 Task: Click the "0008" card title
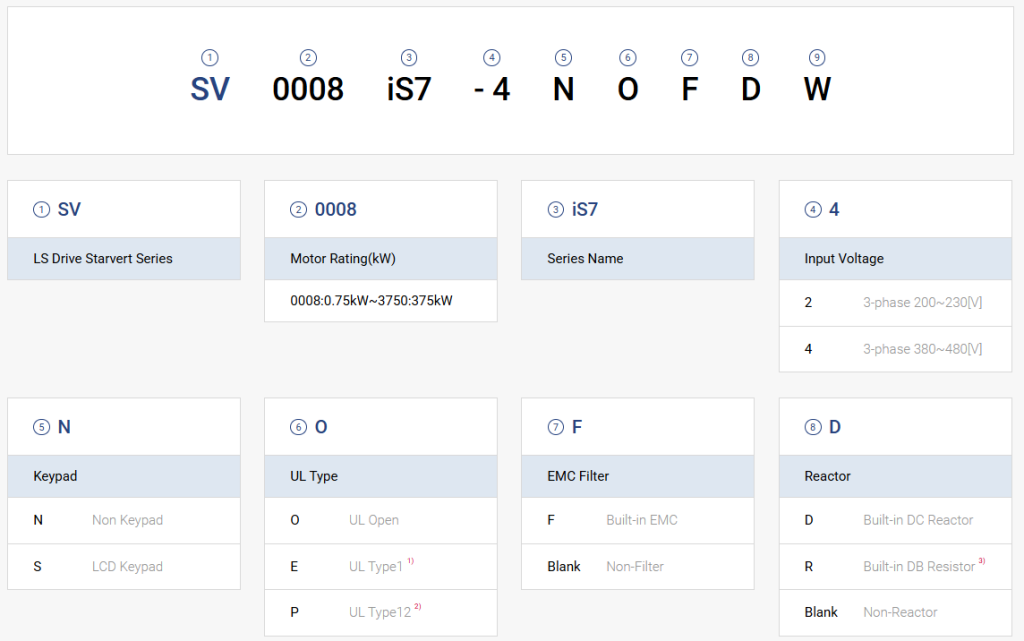pyautogui.click(x=336, y=210)
